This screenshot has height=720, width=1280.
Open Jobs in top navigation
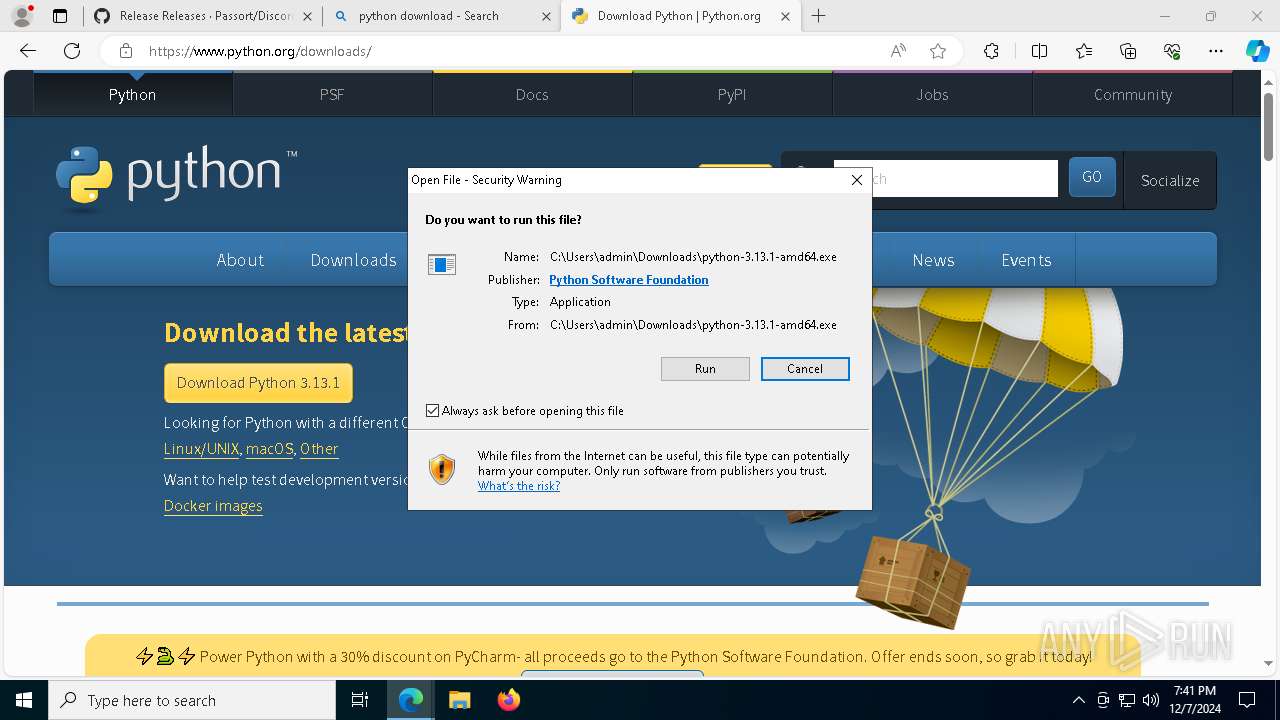pyautogui.click(x=932, y=94)
